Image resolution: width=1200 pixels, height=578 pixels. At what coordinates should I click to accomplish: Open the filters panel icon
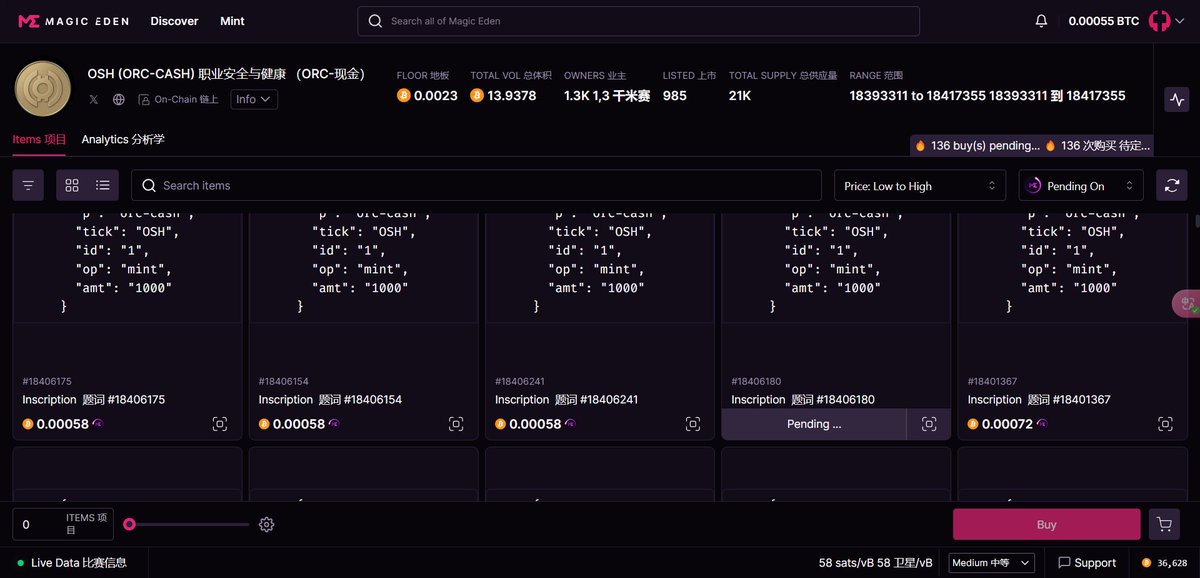(28, 185)
